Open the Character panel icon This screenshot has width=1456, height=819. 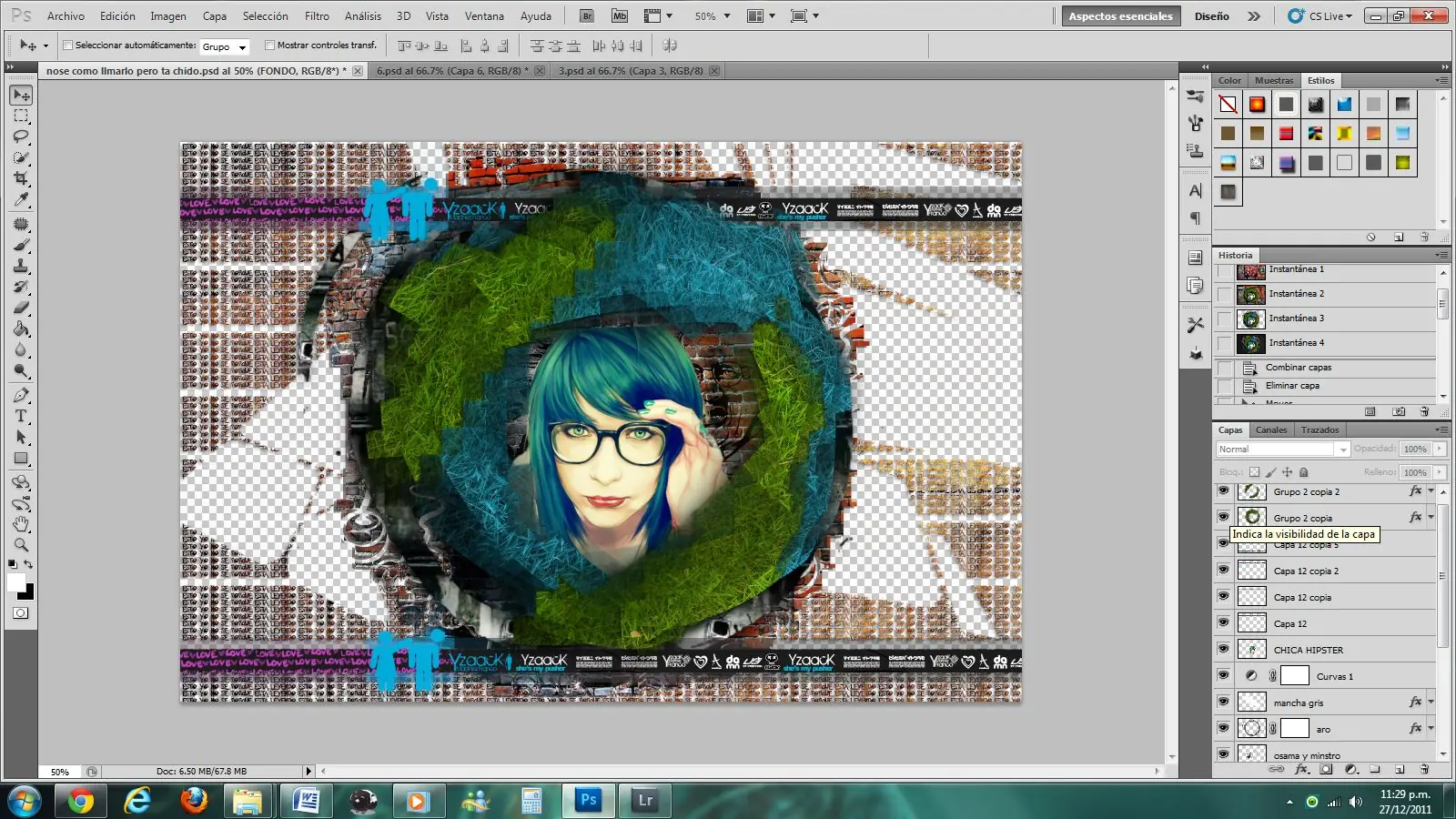(1196, 191)
